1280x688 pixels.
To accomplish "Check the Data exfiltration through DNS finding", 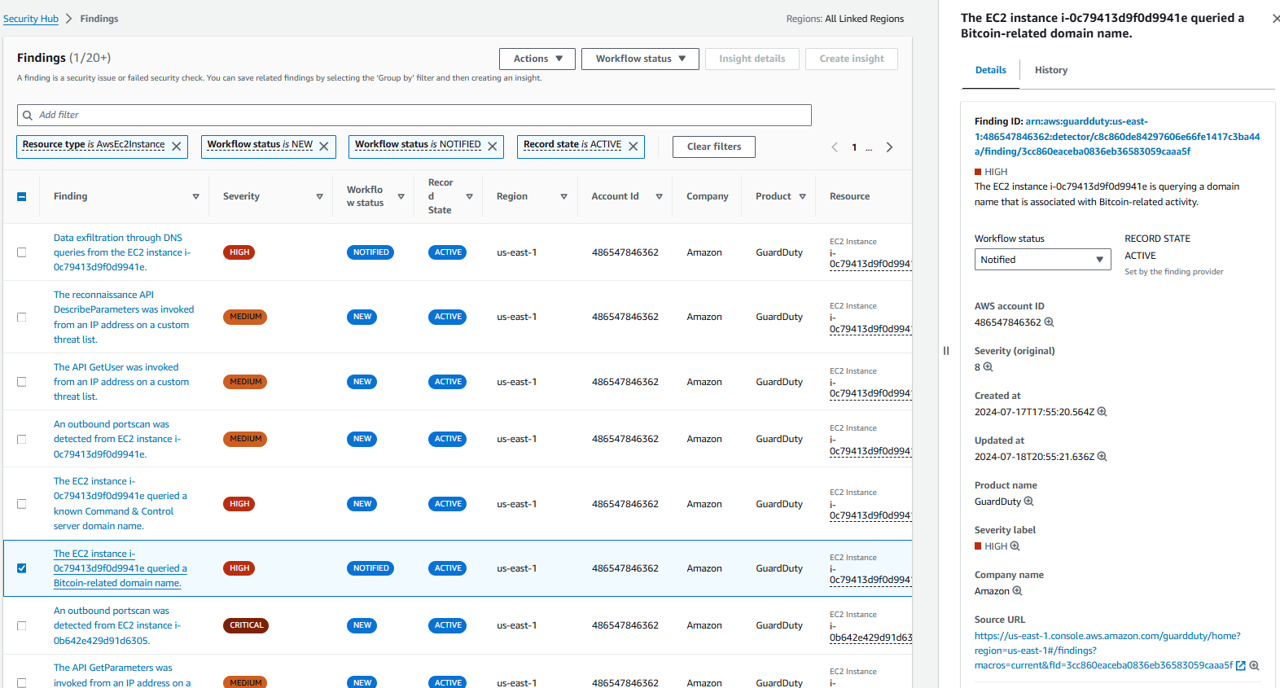I will pos(22,253).
